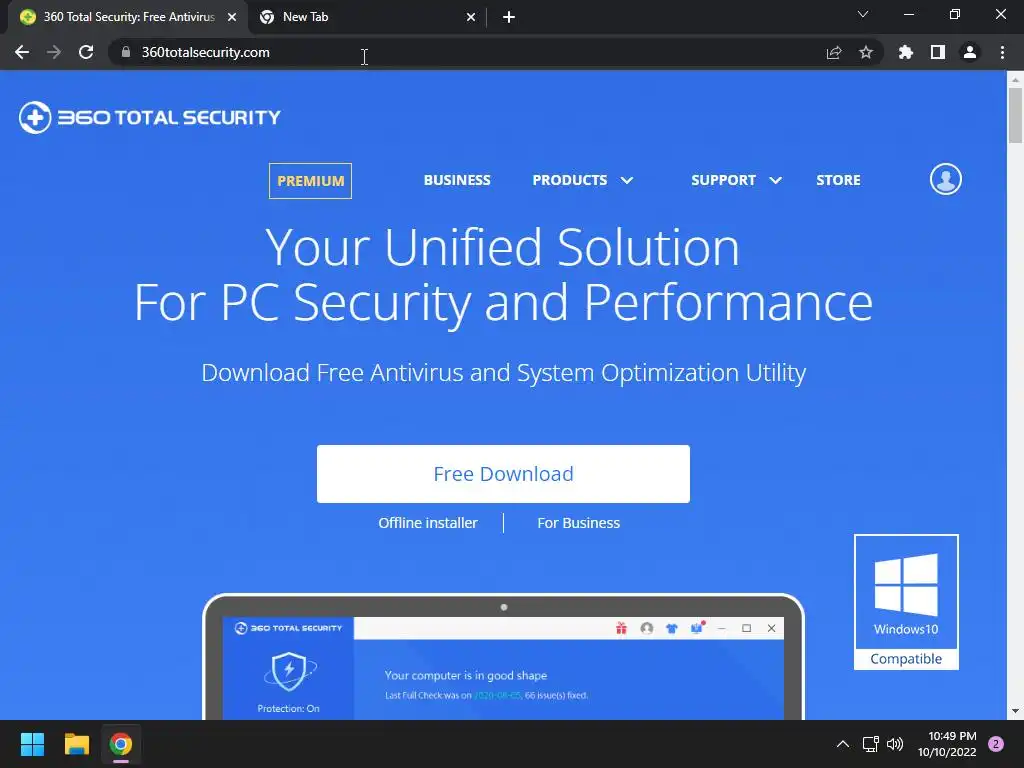
Task: Expand the PRODUCTS dropdown chevron
Action: tap(627, 180)
